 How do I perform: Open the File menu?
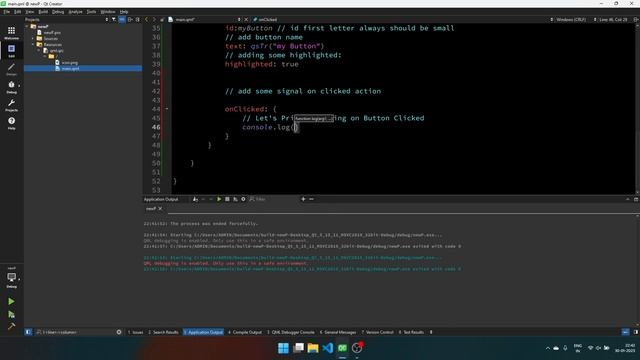[x=7, y=12]
